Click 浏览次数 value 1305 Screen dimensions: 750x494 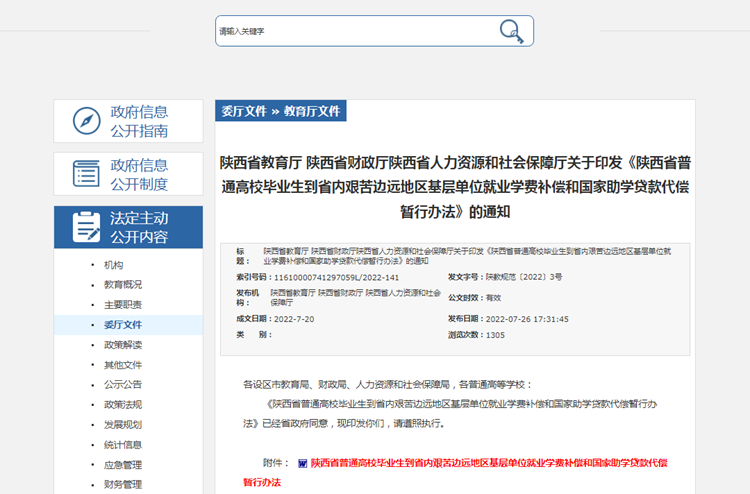pyautogui.click(x=495, y=335)
